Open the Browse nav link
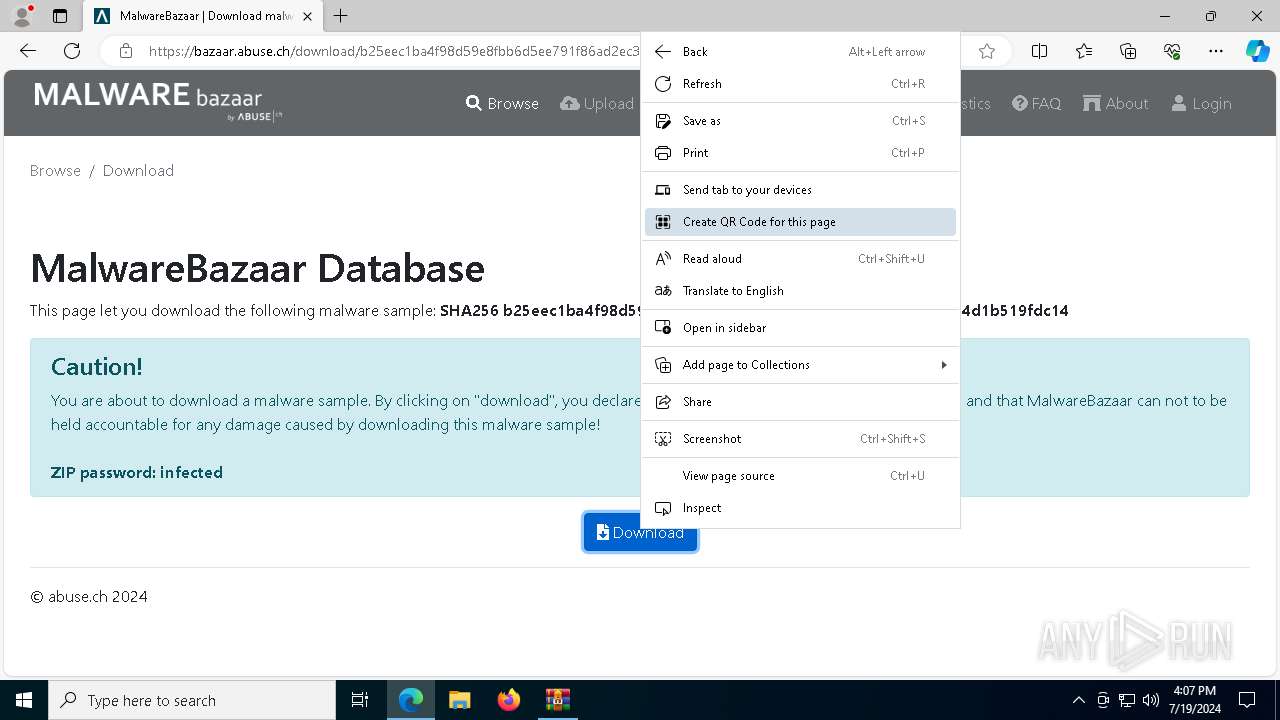Image resolution: width=1280 pixels, height=720 pixels. (x=502, y=104)
